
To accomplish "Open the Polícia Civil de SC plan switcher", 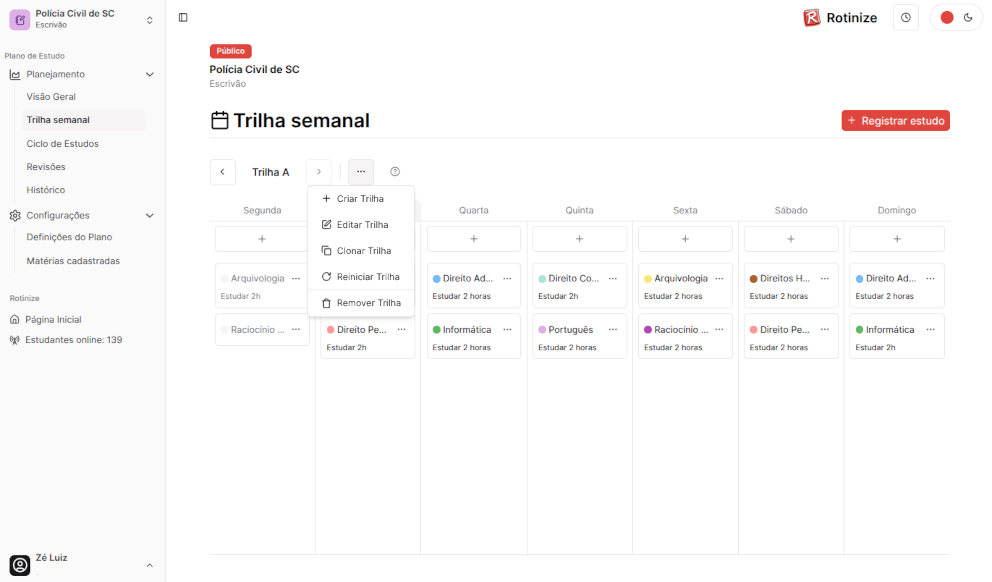I will point(82,19).
